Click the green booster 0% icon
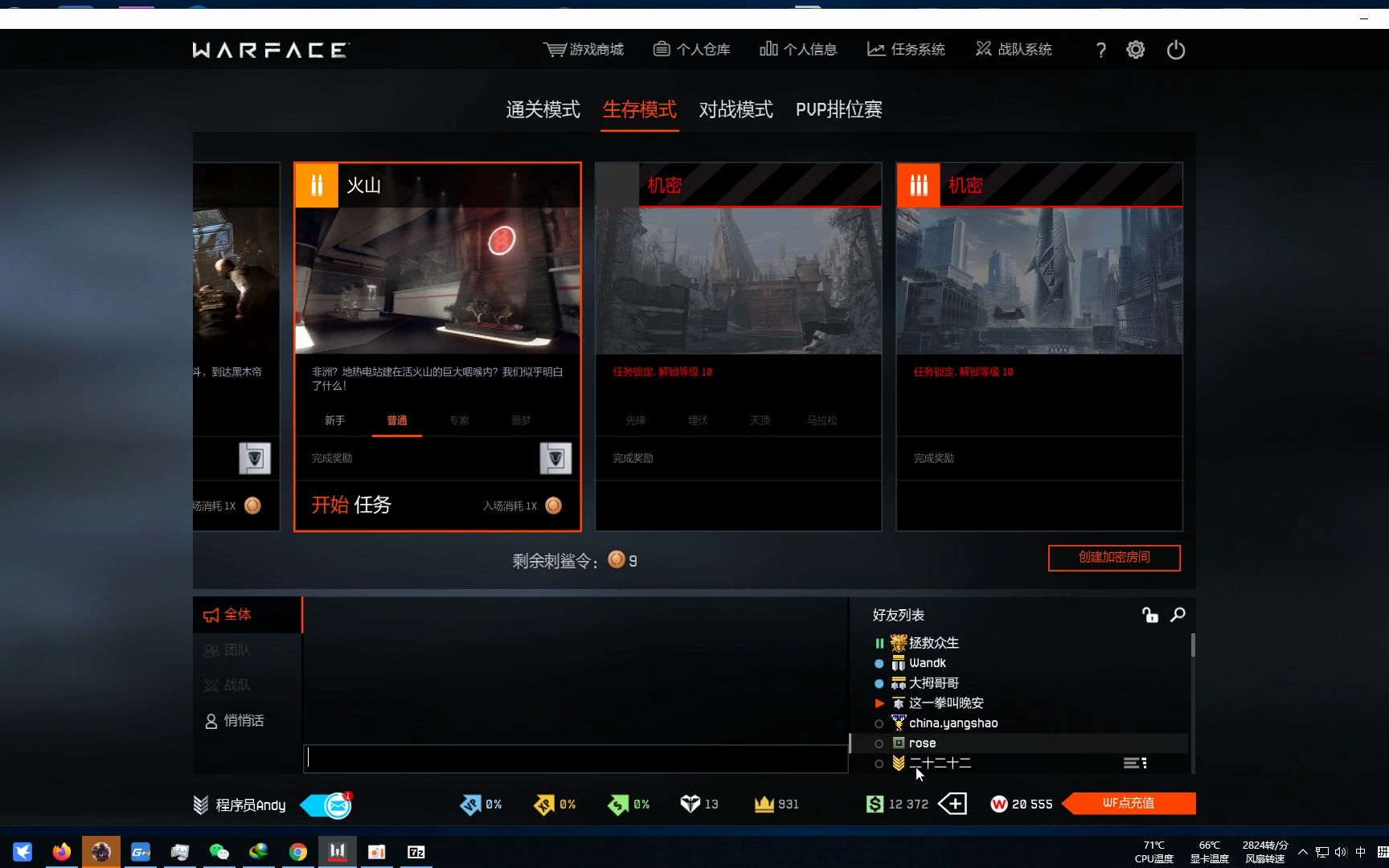Viewport: 1389px width, 868px height. coord(618,805)
